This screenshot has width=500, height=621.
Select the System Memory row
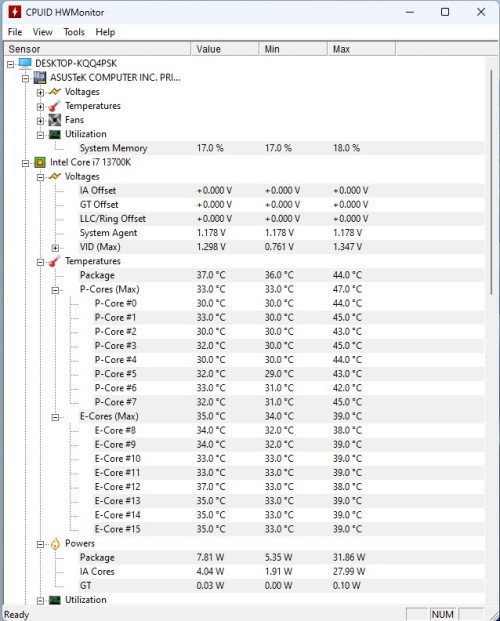[x=281, y=148]
